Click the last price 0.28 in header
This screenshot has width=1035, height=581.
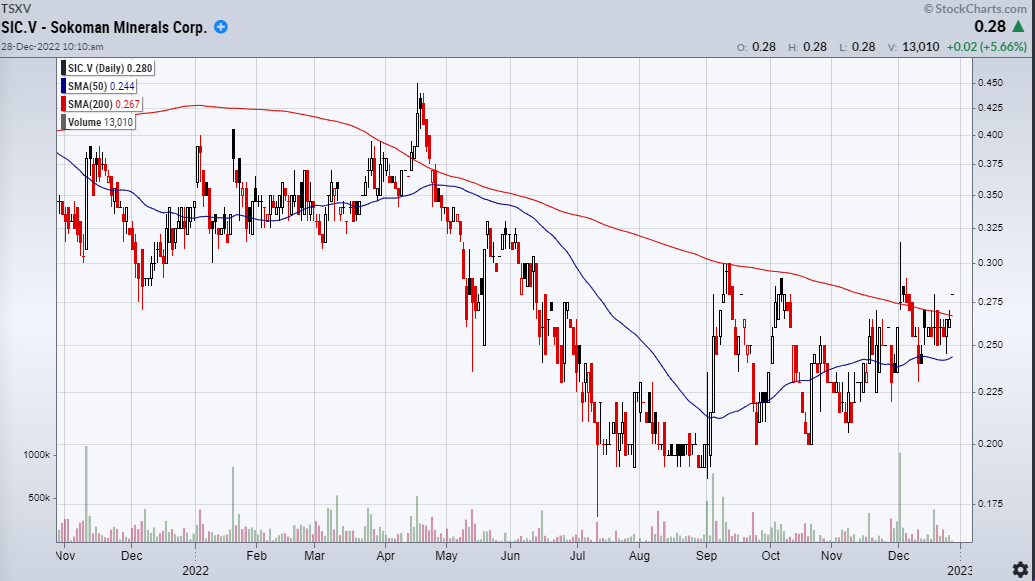point(990,26)
